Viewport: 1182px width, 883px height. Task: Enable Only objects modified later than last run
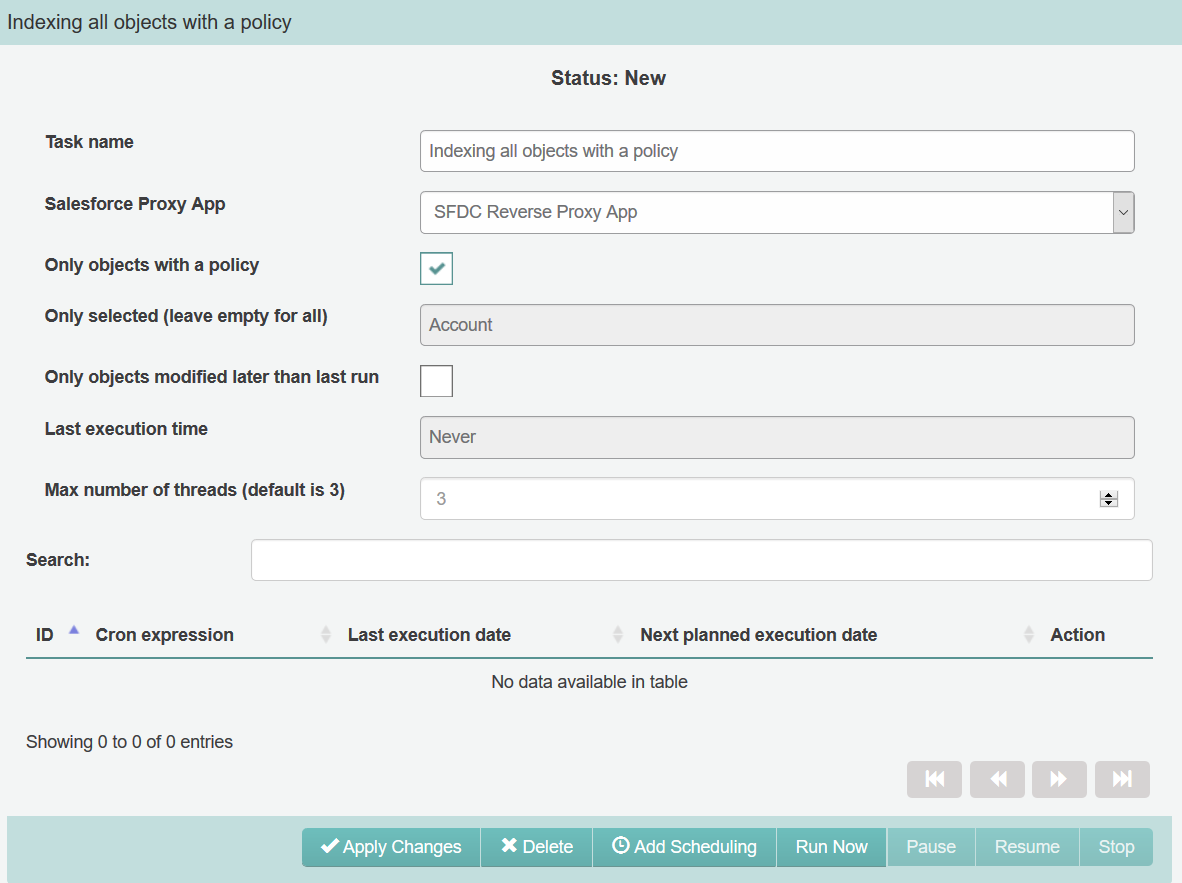436,381
